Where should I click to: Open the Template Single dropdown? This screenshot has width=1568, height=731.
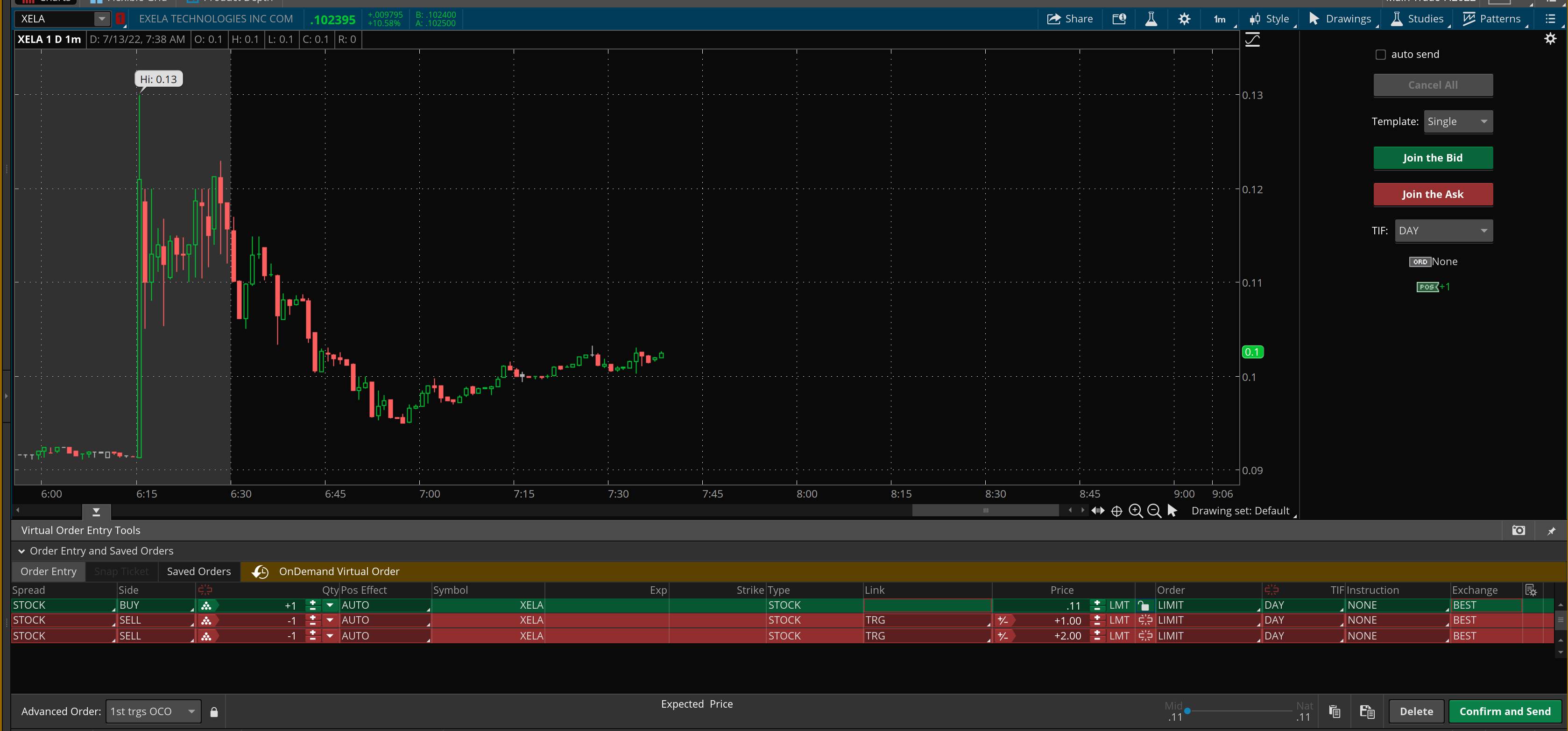pos(1458,122)
